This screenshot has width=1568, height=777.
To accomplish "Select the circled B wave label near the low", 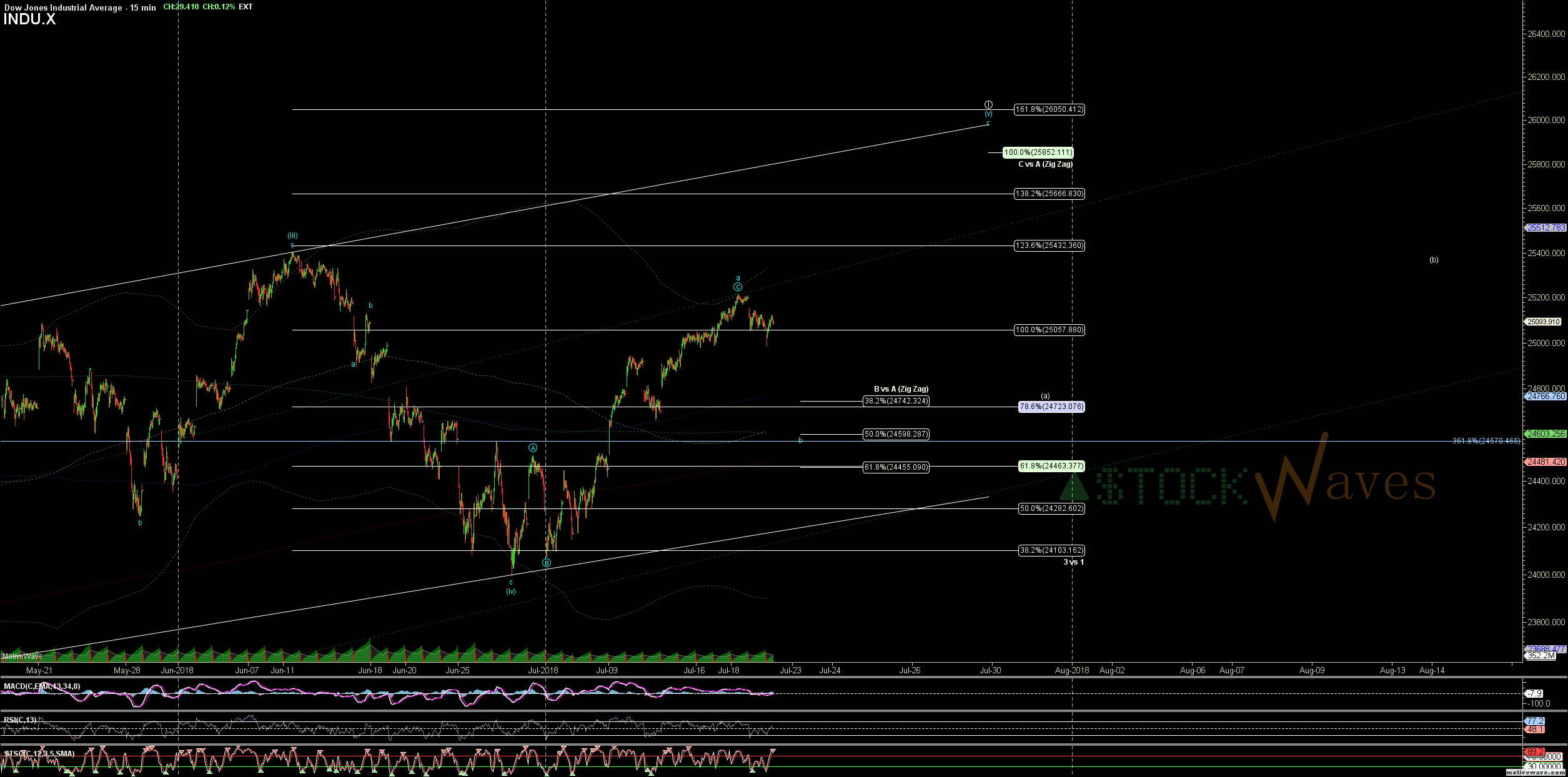I will 547,563.
